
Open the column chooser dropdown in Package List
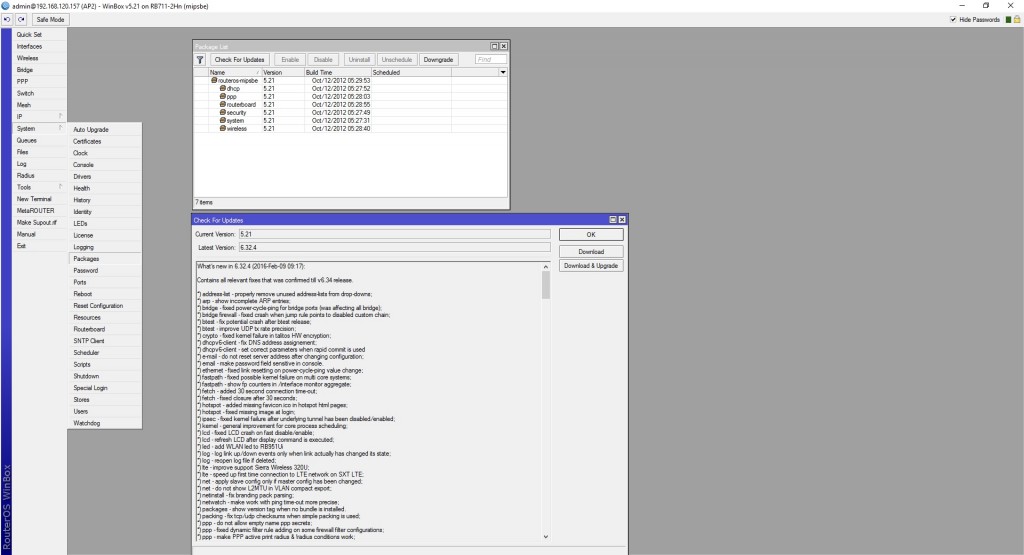point(503,72)
